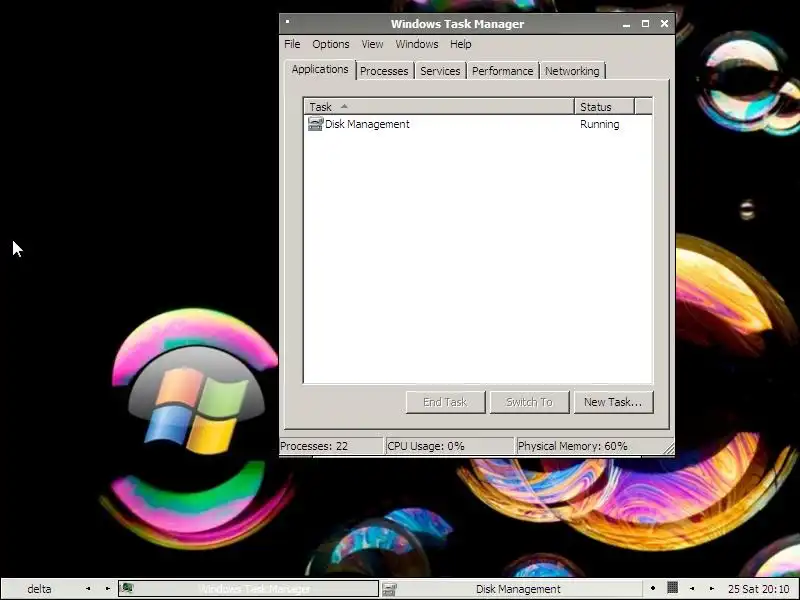The width and height of the screenshot is (800, 600).
Task: Click the Processes: 22 status bar entry
Action: pyautogui.click(x=331, y=446)
